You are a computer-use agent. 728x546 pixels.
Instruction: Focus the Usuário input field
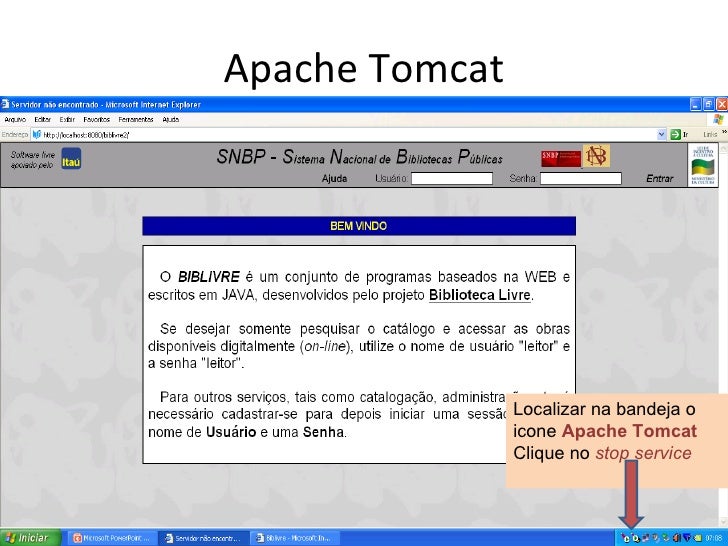[452, 178]
